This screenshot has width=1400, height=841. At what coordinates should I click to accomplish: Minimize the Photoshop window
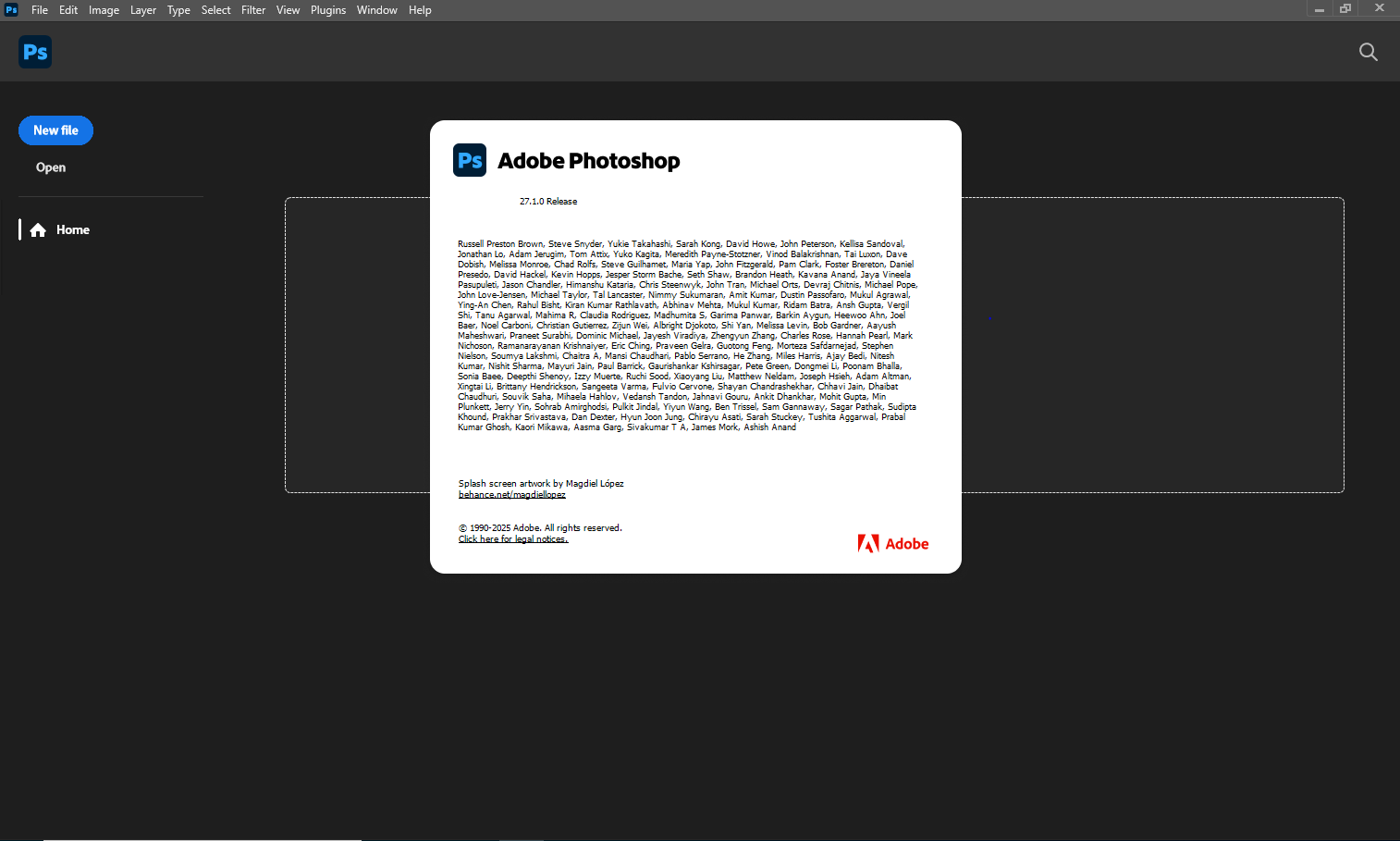[x=1319, y=9]
